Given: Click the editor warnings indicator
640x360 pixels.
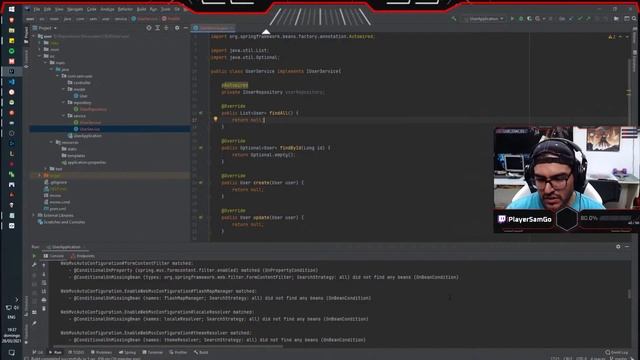Looking at the screenshot, I should click(611, 36).
